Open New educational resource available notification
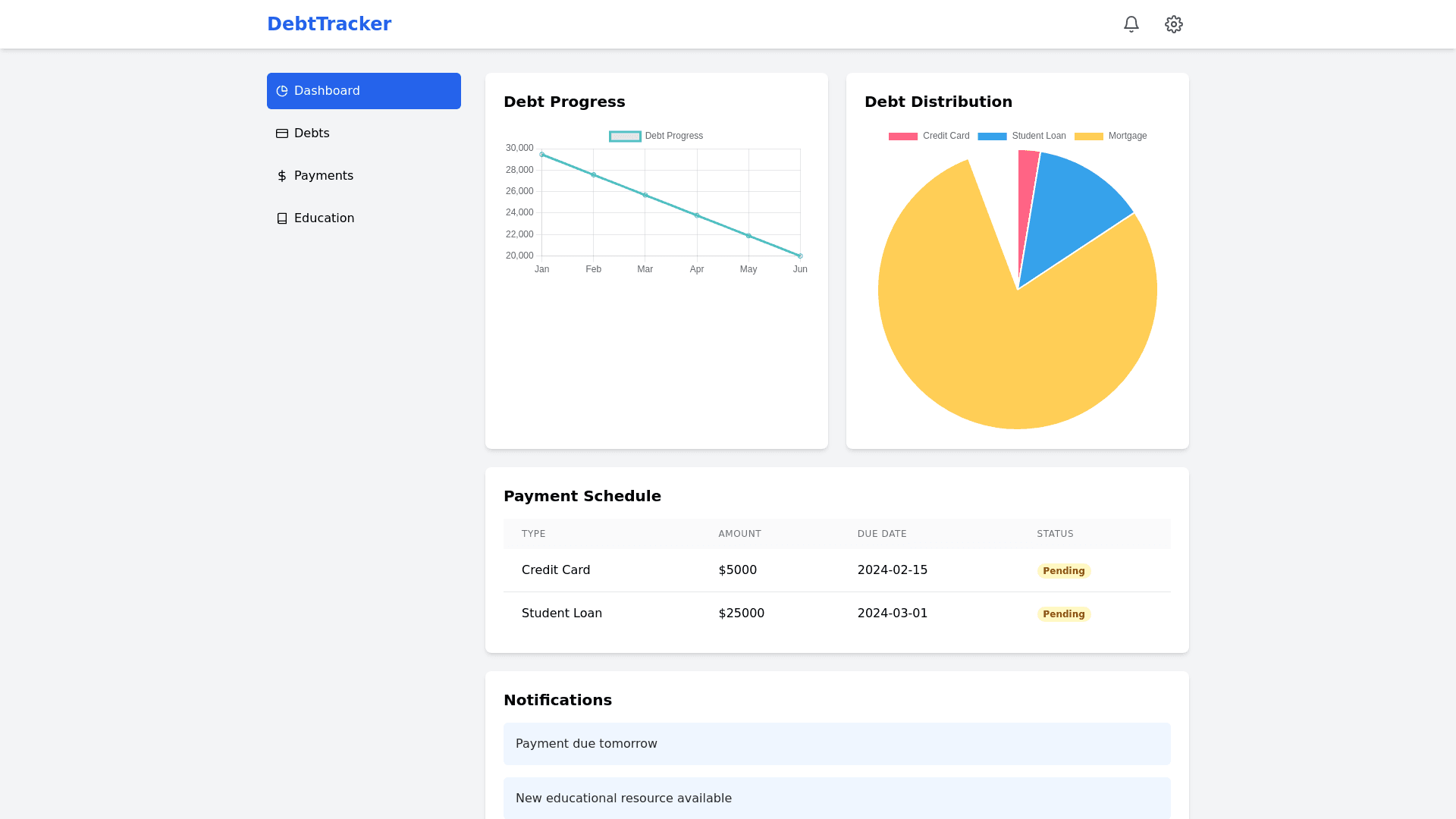Viewport: 1456px width, 819px height. pyautogui.click(x=836, y=798)
